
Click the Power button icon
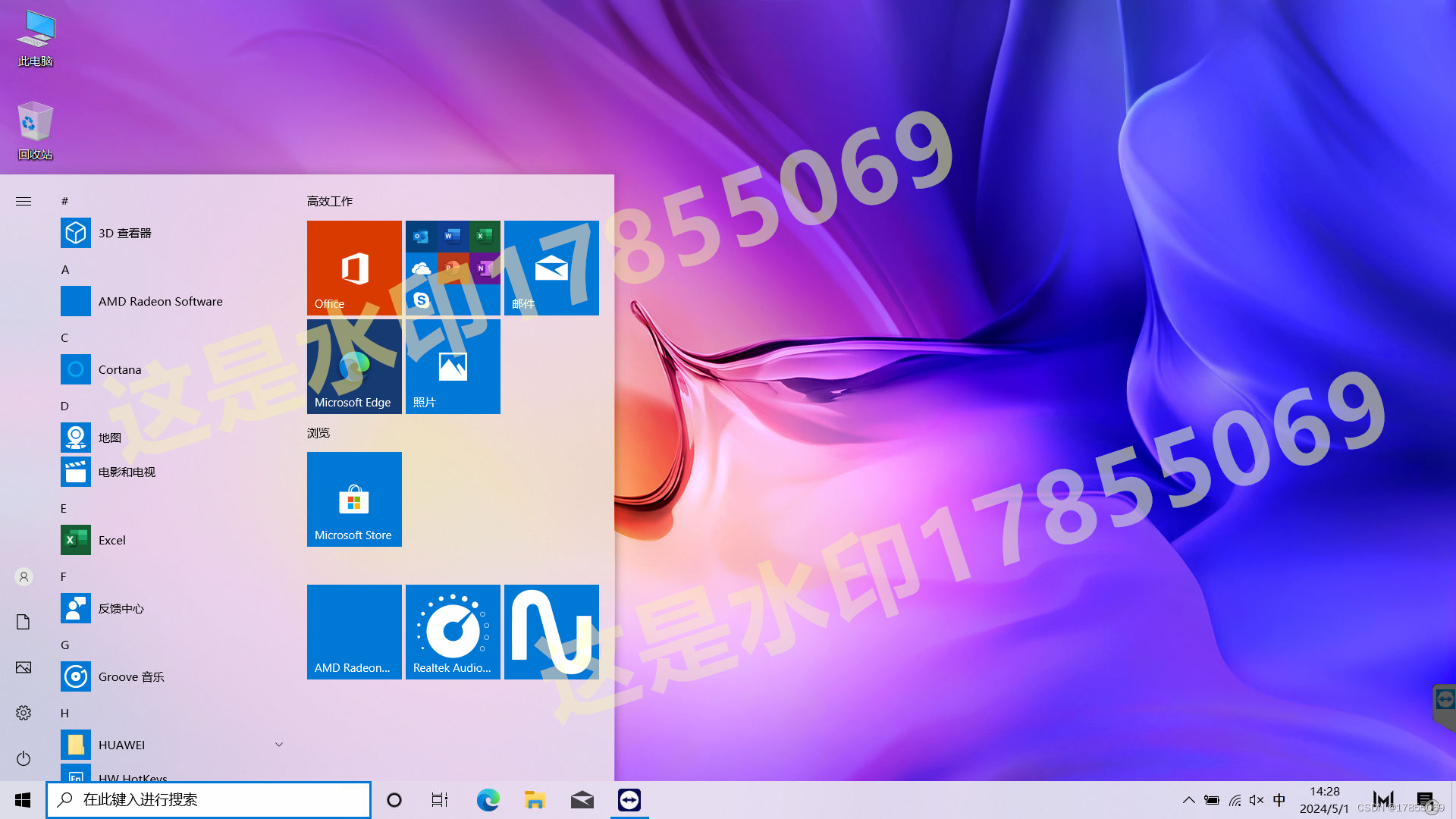tap(24, 758)
